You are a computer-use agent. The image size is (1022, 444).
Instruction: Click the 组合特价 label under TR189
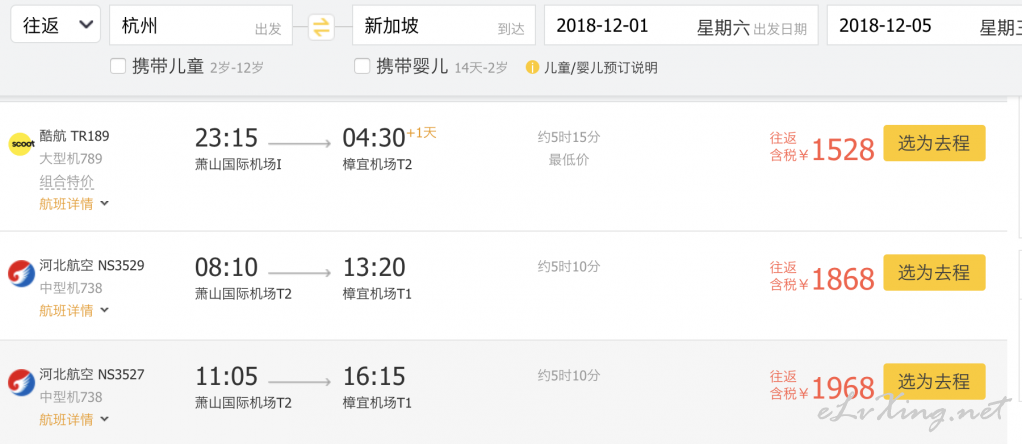66,182
